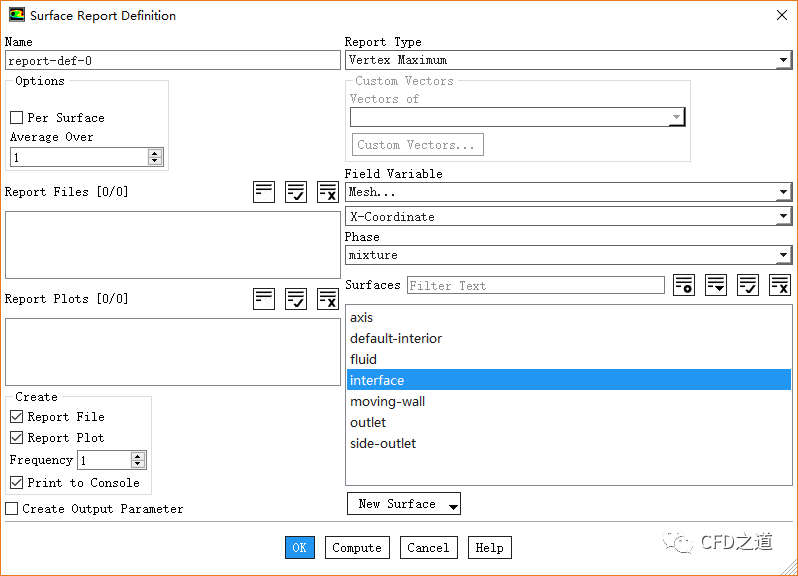Select moving-wall in the Surfaces list
Screen dimensions: 798x576
[387, 402]
